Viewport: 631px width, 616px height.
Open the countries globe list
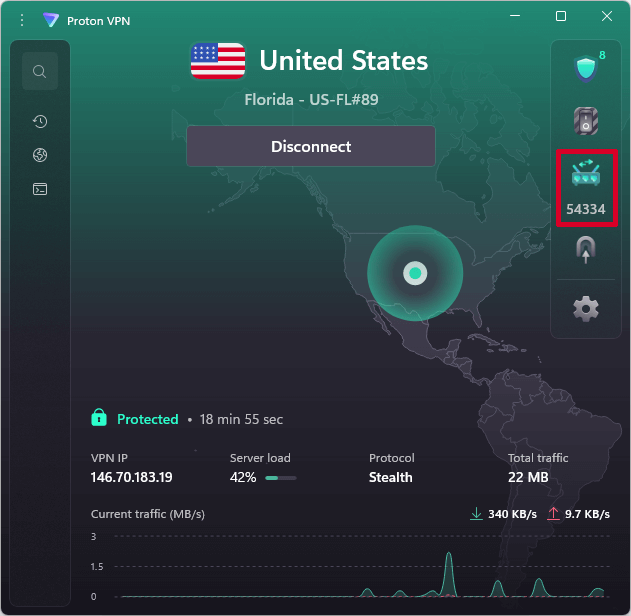pos(40,155)
